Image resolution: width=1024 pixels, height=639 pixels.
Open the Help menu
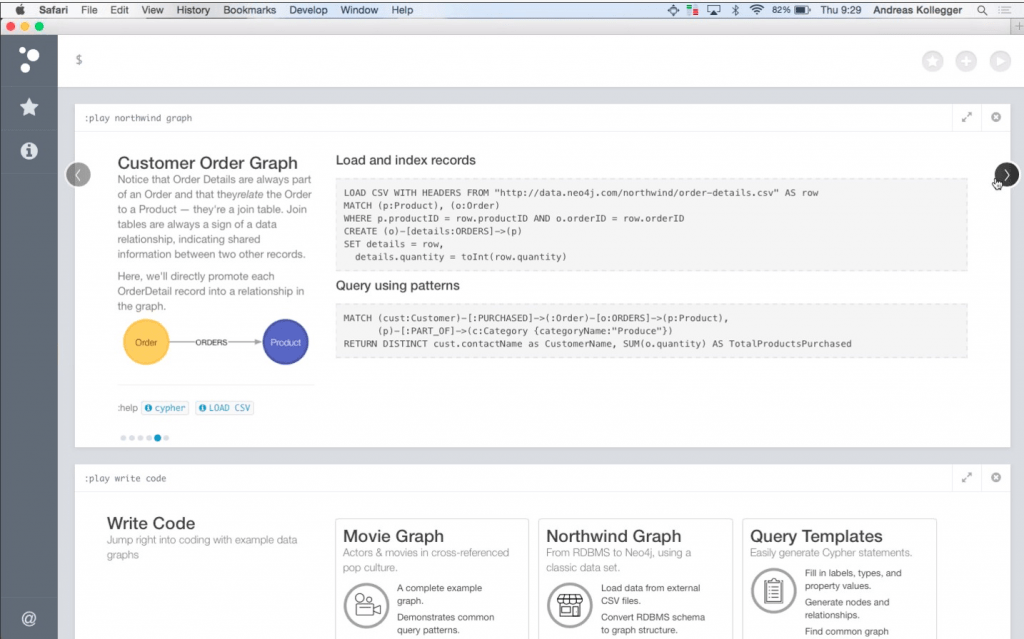click(x=402, y=10)
